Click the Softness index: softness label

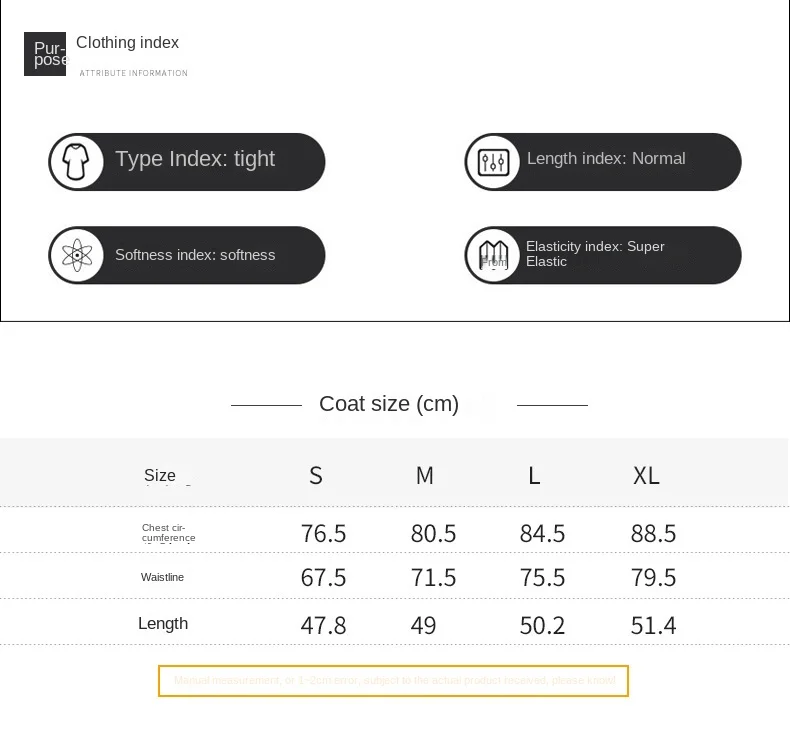[195, 255]
